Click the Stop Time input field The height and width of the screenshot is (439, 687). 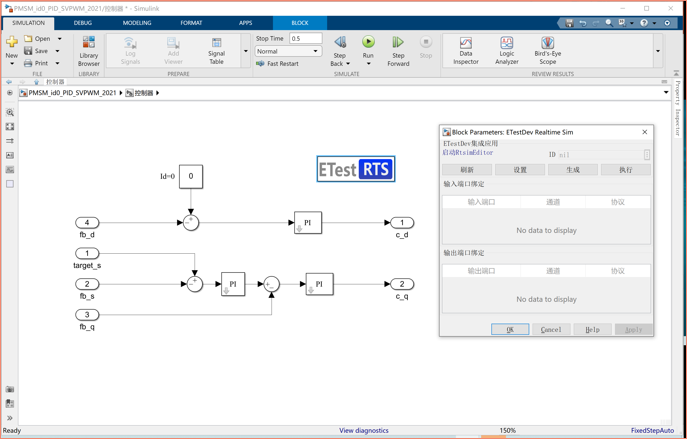(x=305, y=38)
